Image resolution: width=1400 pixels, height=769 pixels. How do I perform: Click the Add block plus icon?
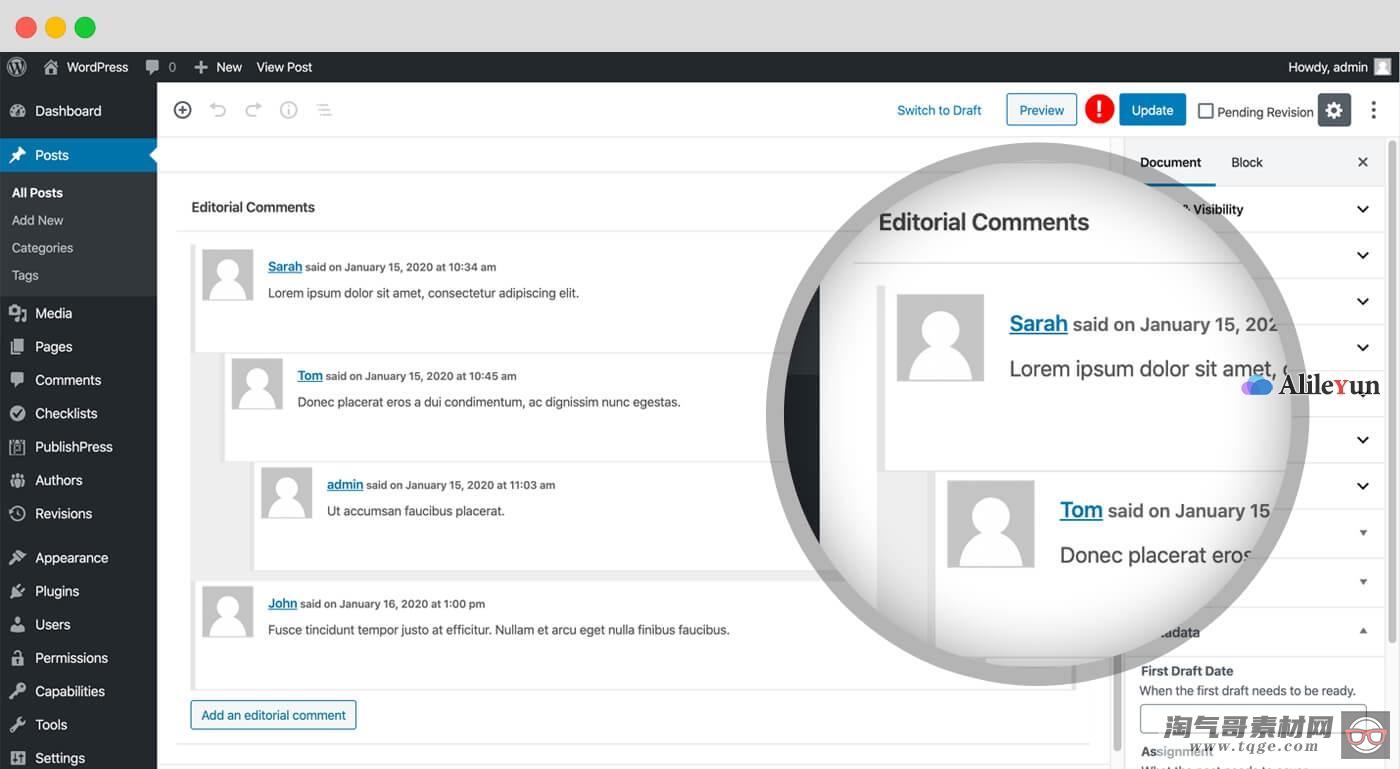pyautogui.click(x=182, y=110)
